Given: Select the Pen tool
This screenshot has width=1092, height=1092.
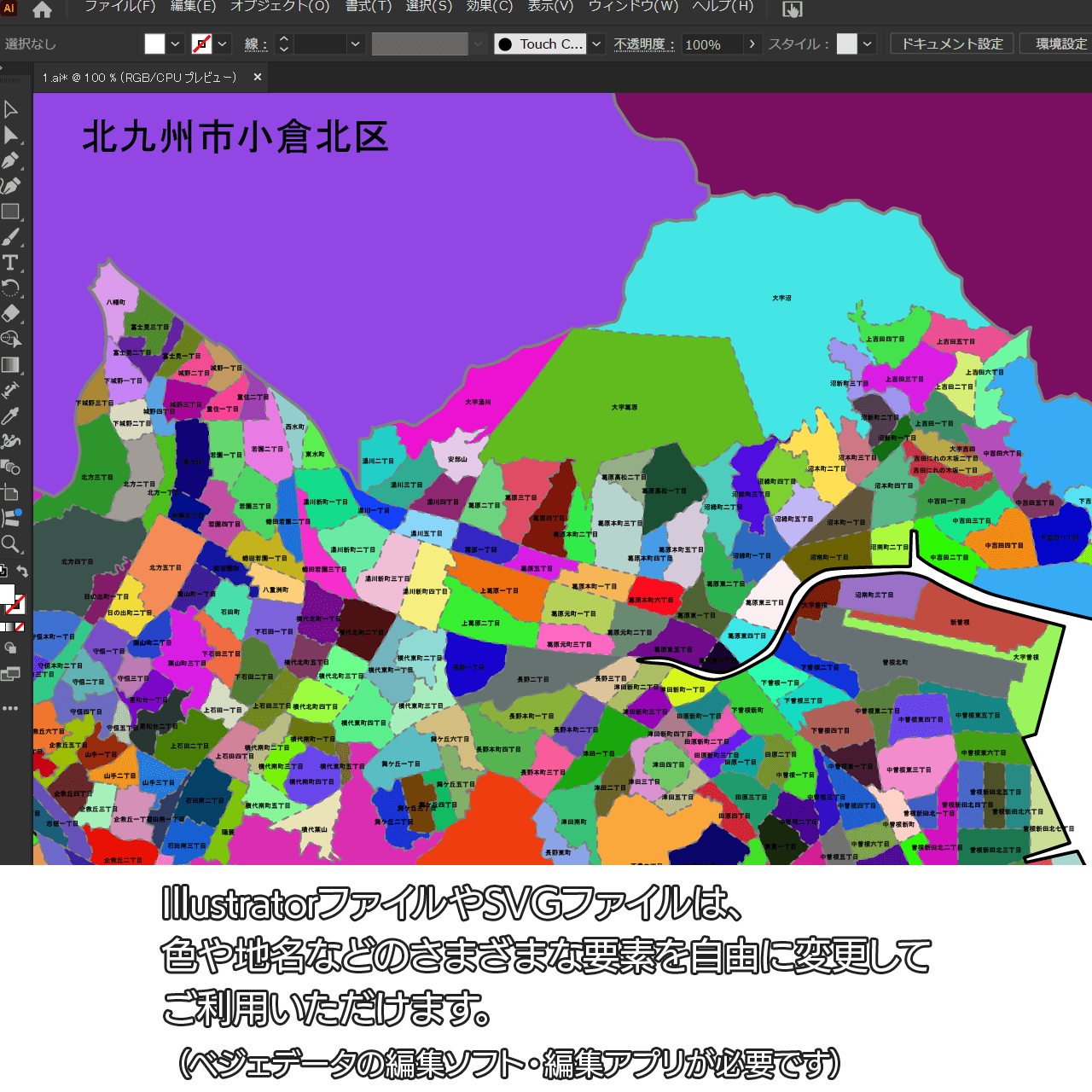Looking at the screenshot, I should click(x=11, y=160).
